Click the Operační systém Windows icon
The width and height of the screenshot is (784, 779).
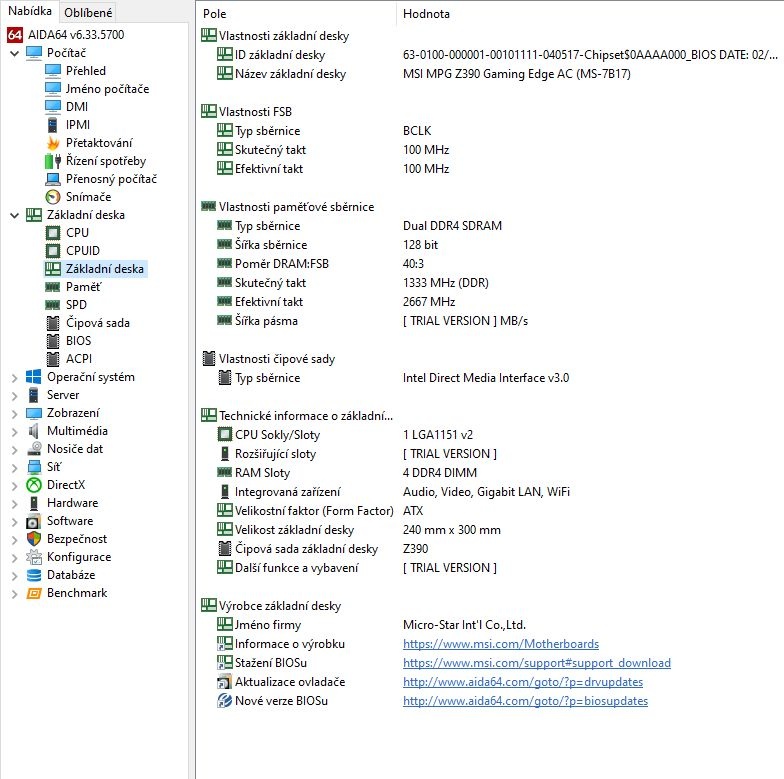34,377
